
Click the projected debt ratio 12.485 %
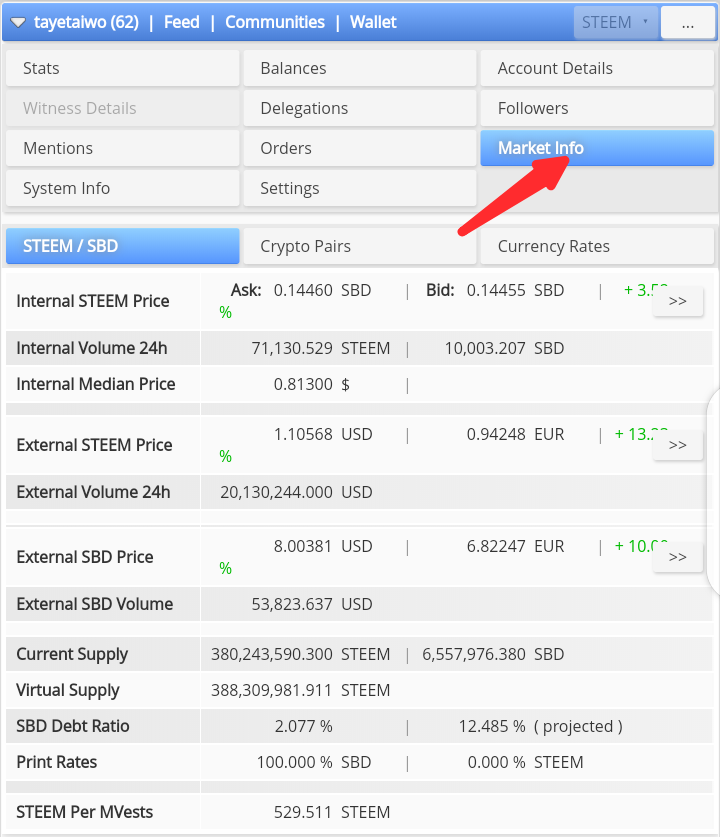pos(492,727)
